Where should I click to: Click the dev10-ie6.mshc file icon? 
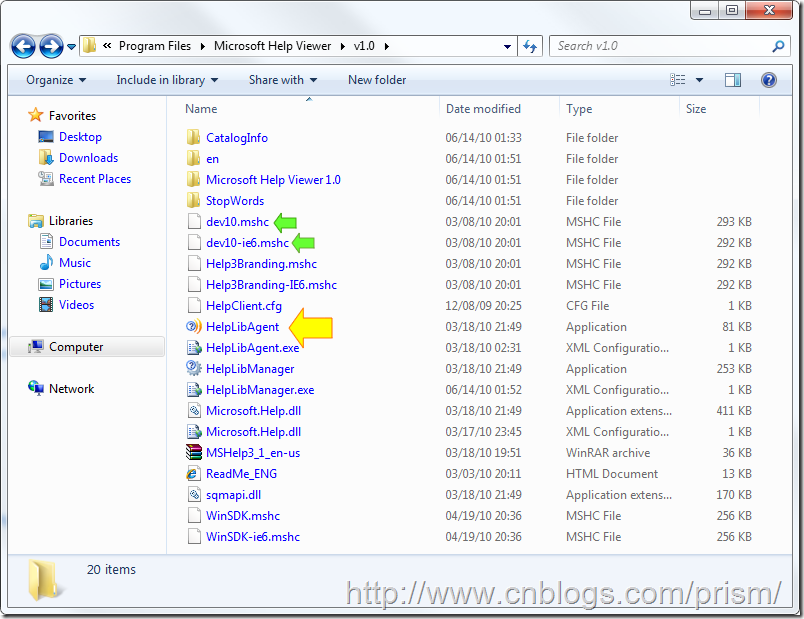[x=194, y=242]
